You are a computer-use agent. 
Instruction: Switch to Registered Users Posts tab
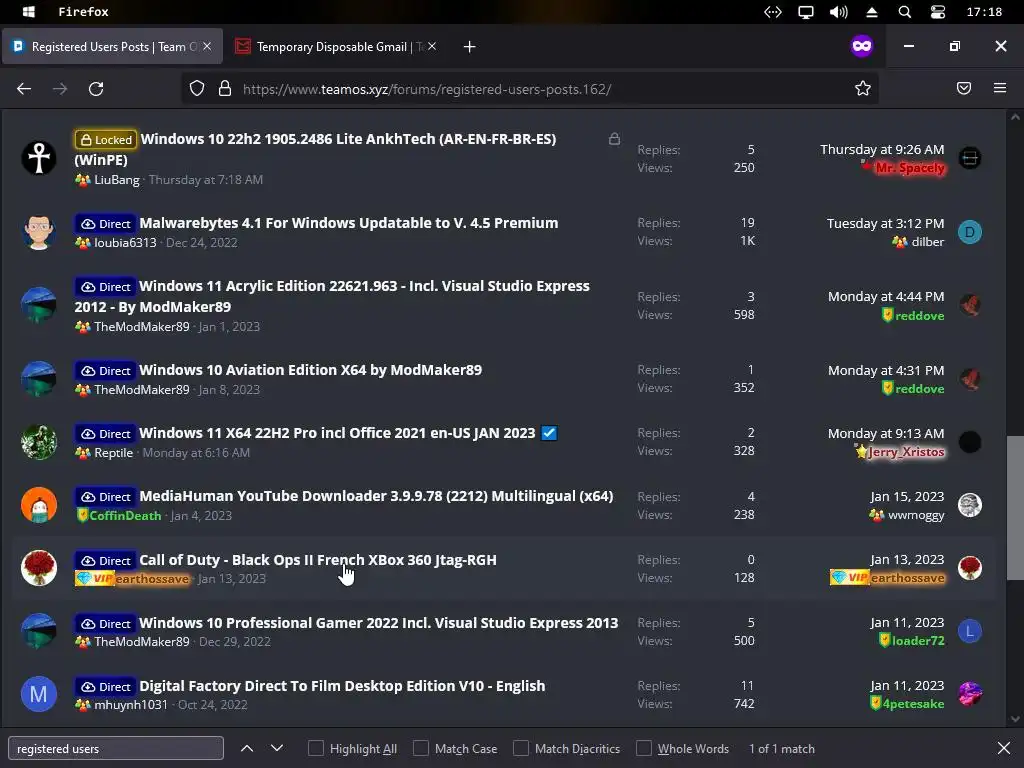[112, 46]
